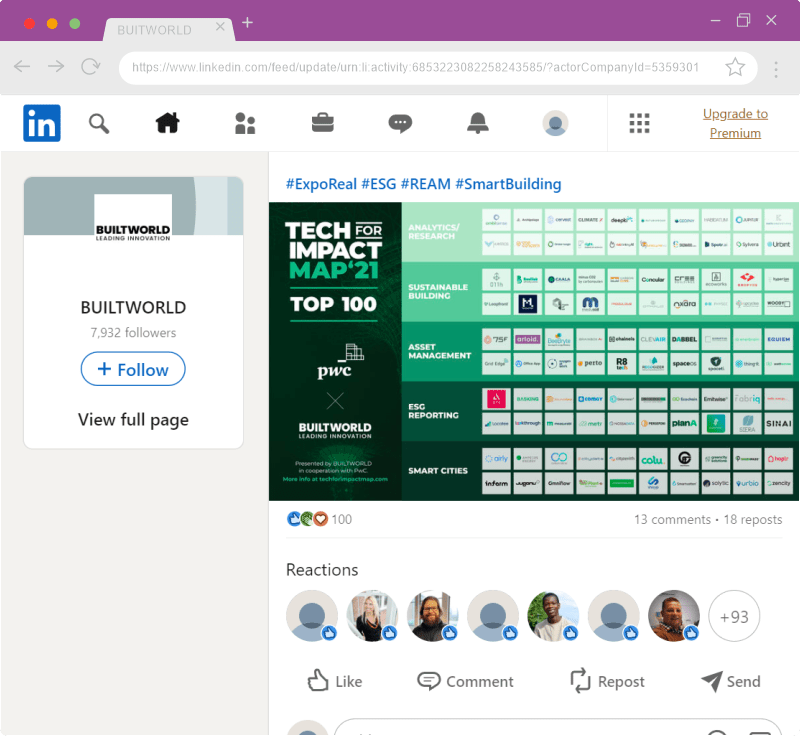Open a new browser tab
Screen dimensions: 800x736
click(248, 22)
